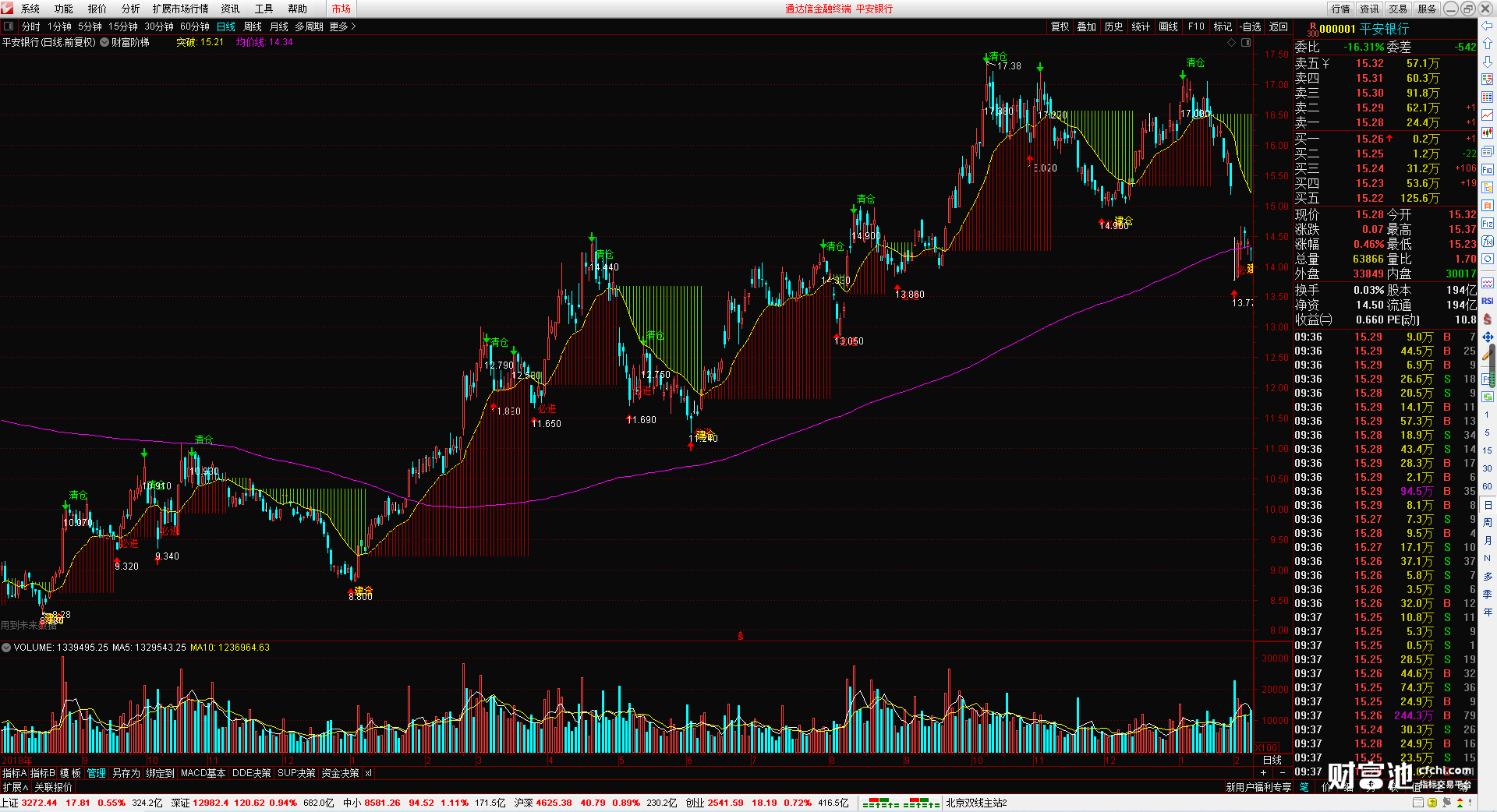Select the 30分钟 period
The height and width of the screenshot is (812, 1497).
158,26
